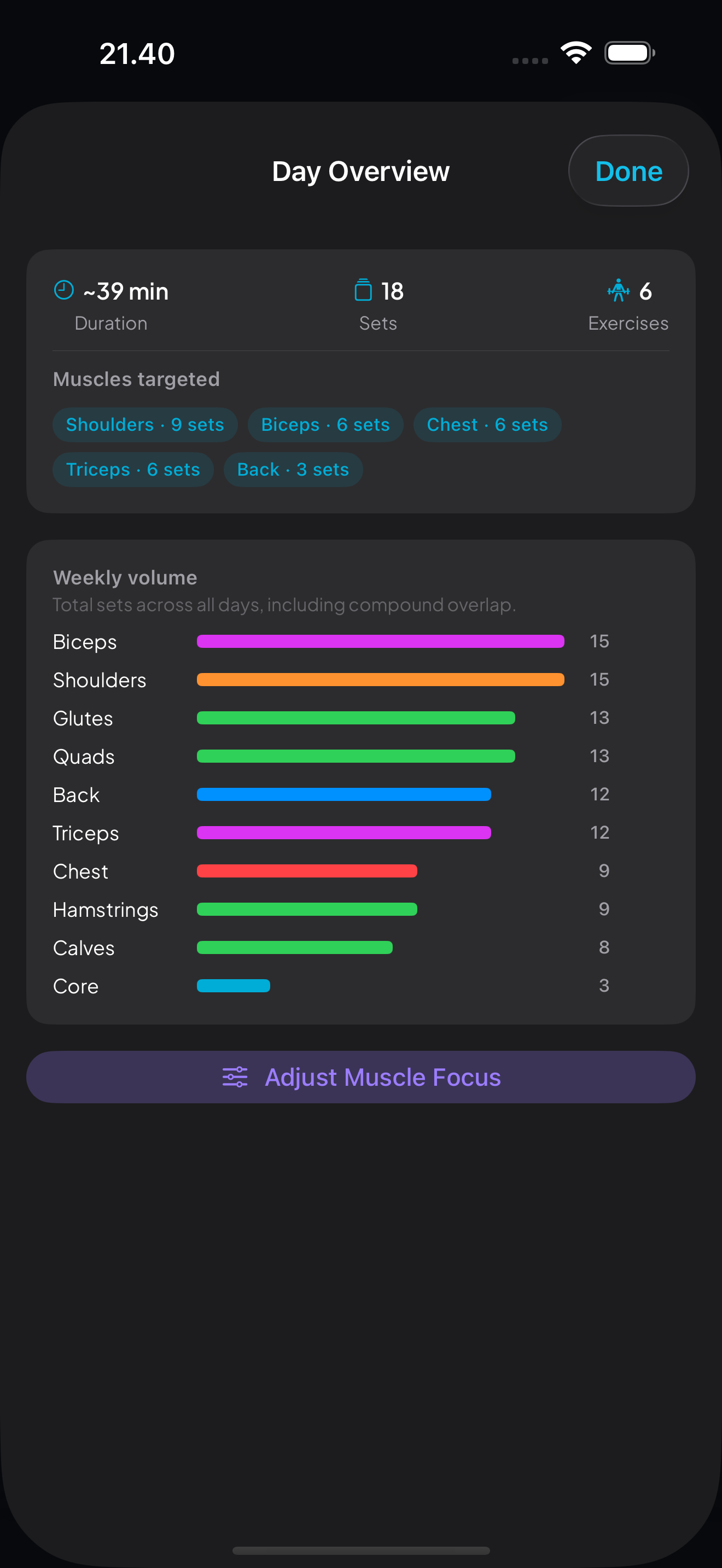This screenshot has height=1568, width=722.
Task: Select the Chest · 6 sets chip
Action: (x=487, y=424)
